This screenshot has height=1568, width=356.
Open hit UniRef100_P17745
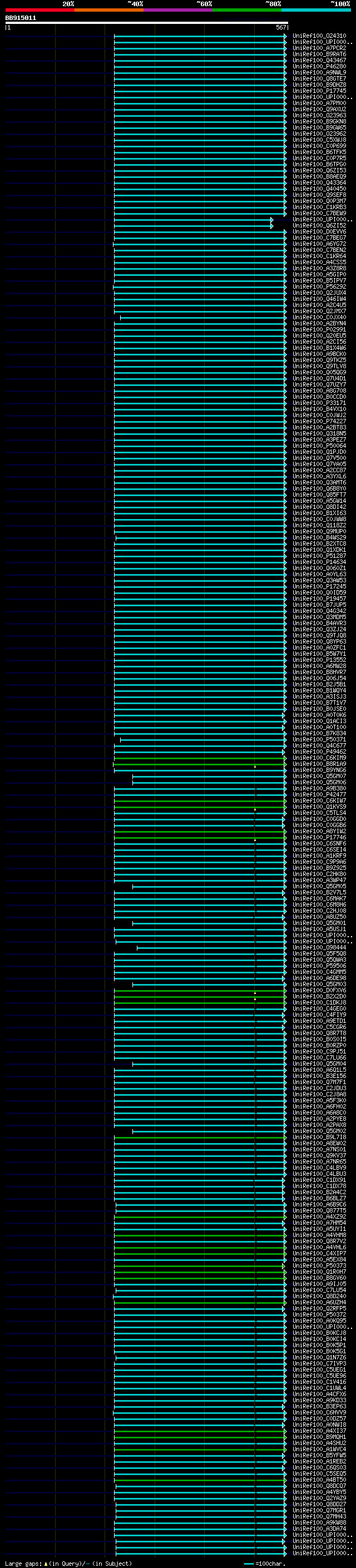319,91
